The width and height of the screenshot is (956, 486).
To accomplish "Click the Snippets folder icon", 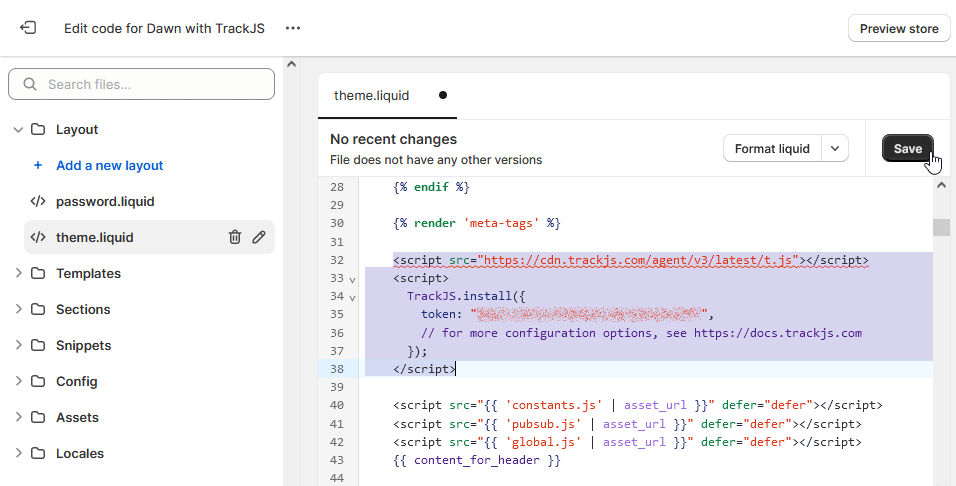I will click(38, 345).
